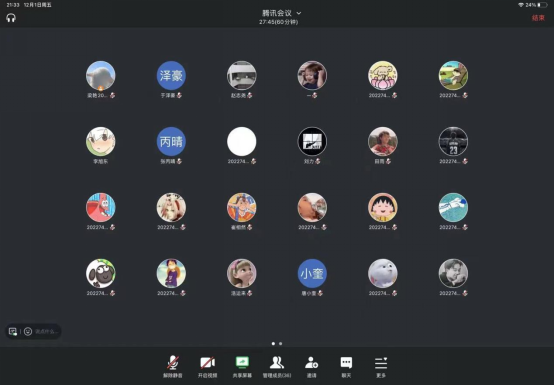Select the first page dot indicator
This screenshot has width=554, height=385.
pos(273,343)
